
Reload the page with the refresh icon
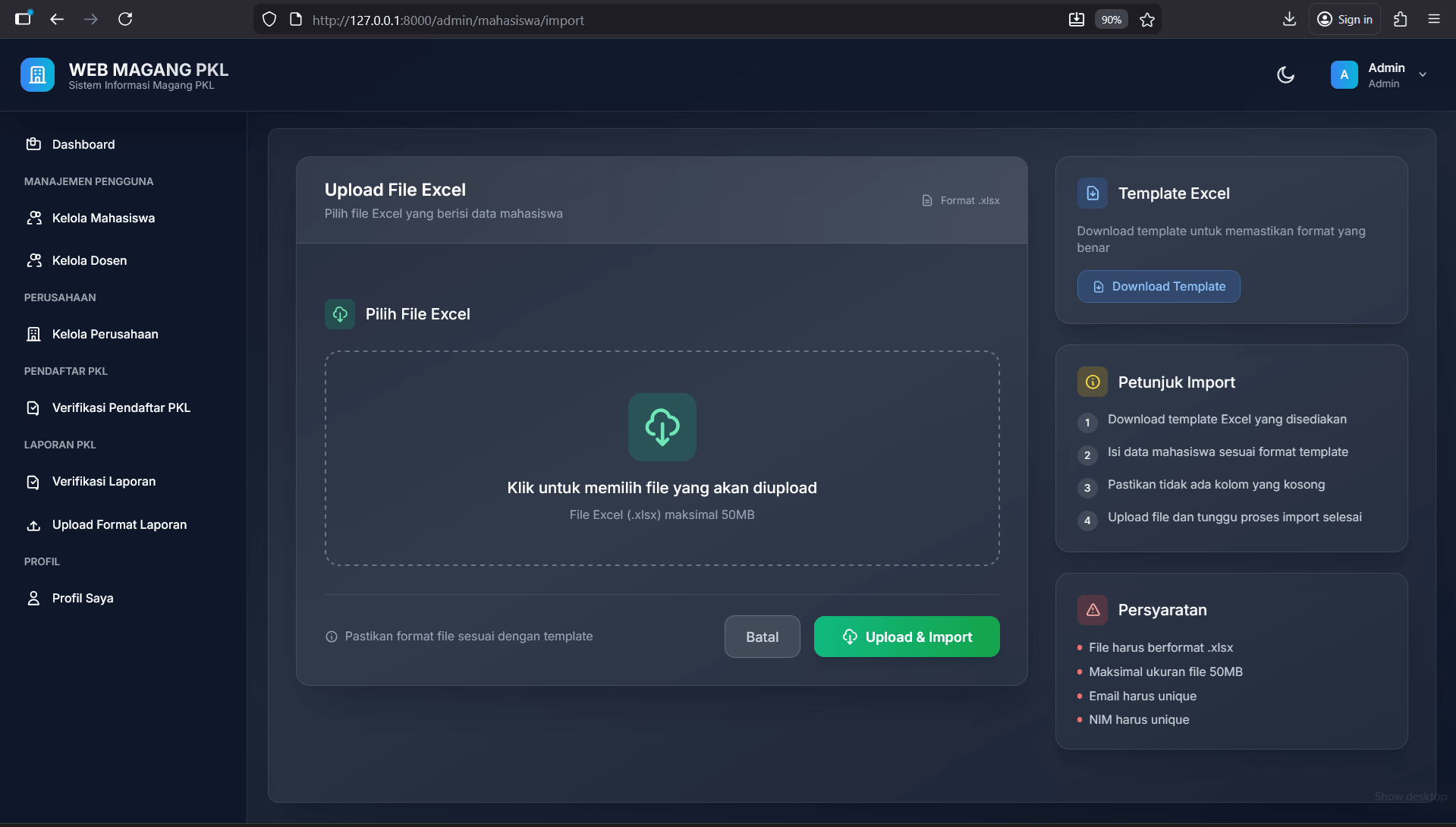(125, 20)
